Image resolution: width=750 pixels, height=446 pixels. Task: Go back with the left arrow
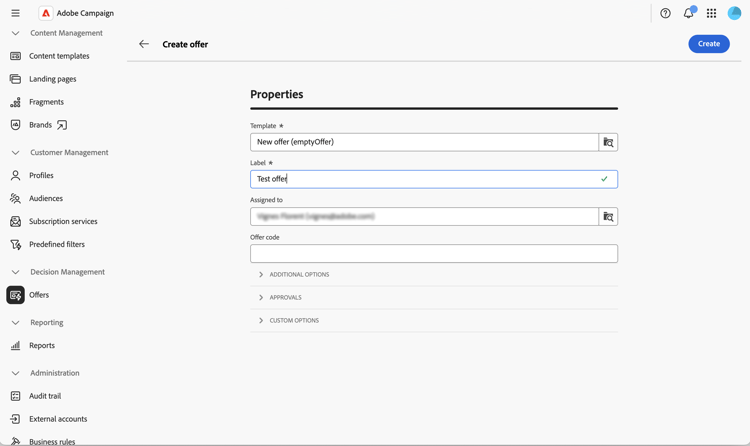144,44
